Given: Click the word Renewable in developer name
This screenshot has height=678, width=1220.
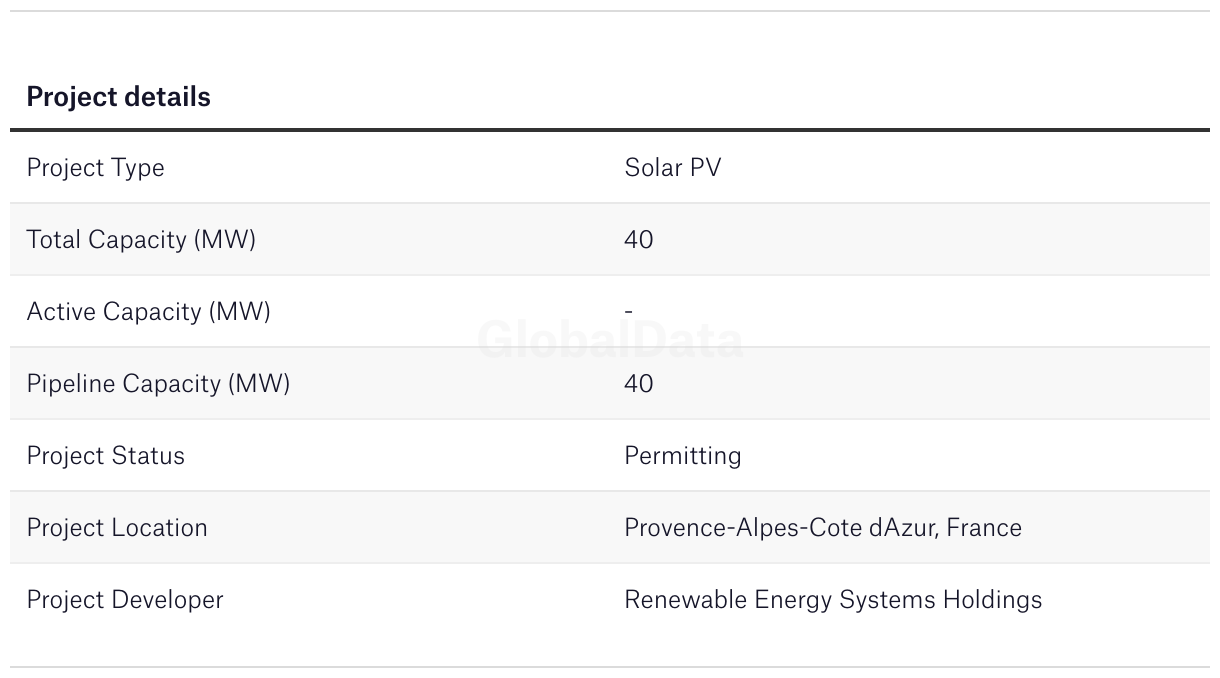Looking at the screenshot, I should point(685,600).
